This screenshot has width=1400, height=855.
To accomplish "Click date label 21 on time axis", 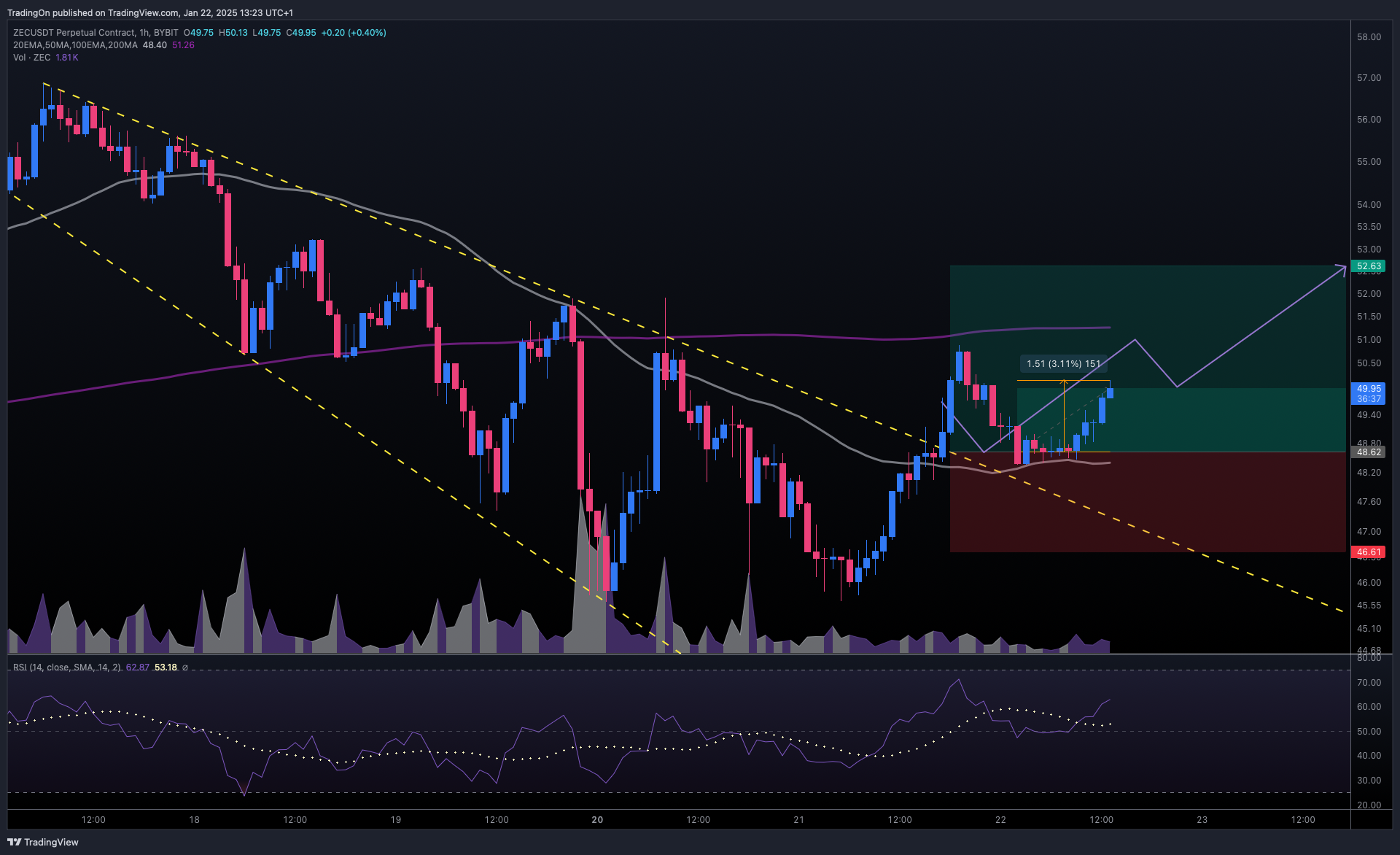I will click(x=799, y=820).
